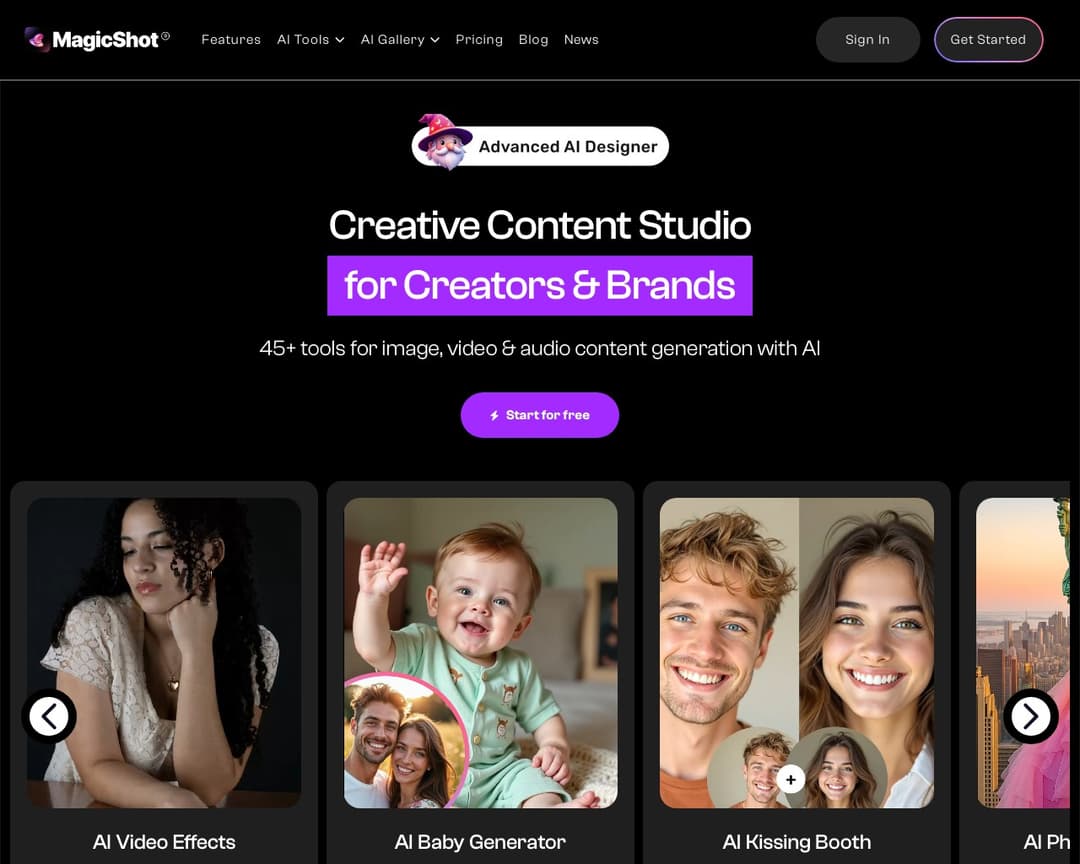Open the News link

click(x=581, y=39)
